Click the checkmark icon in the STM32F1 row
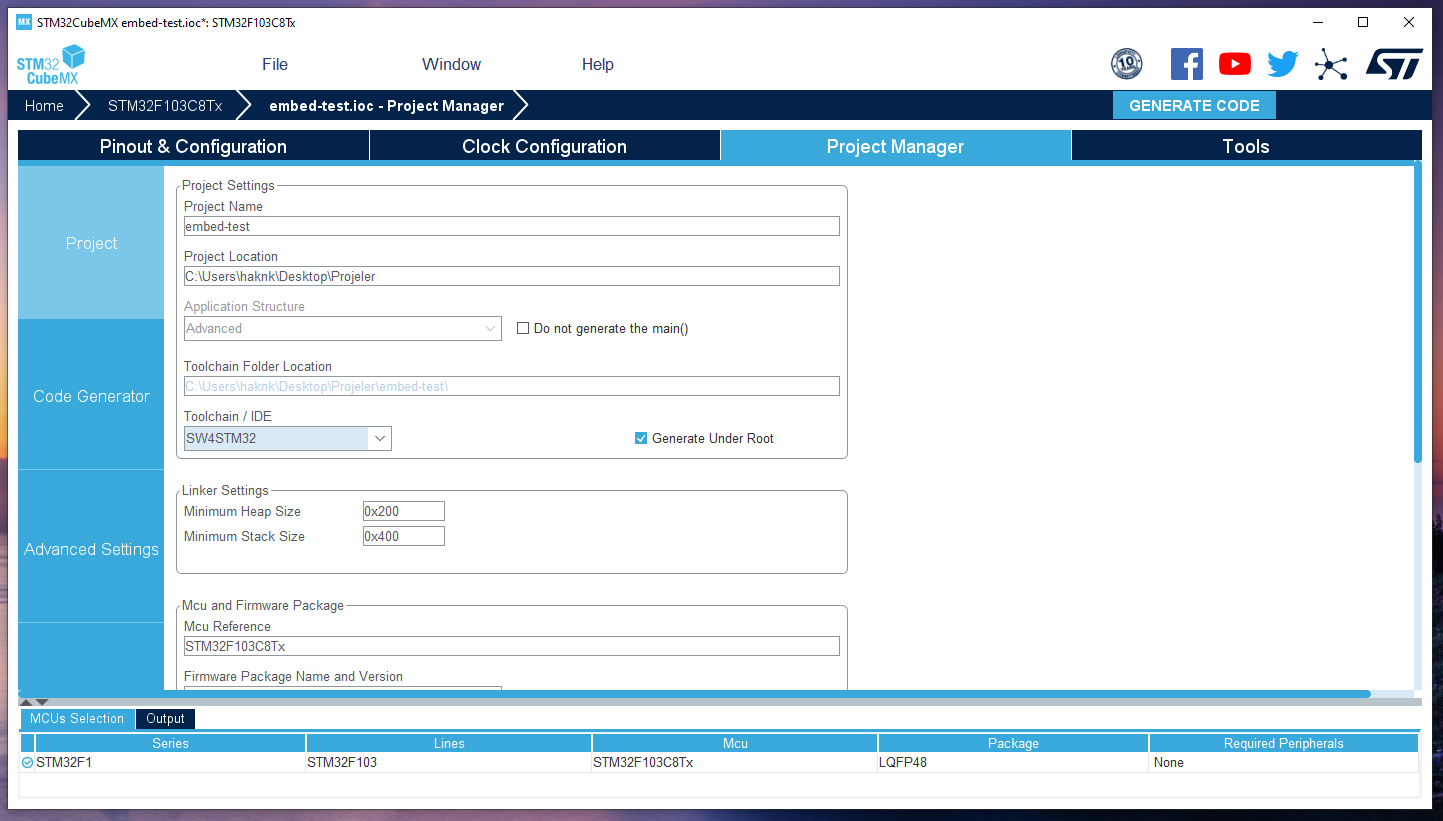This screenshot has width=1443, height=821. point(27,762)
